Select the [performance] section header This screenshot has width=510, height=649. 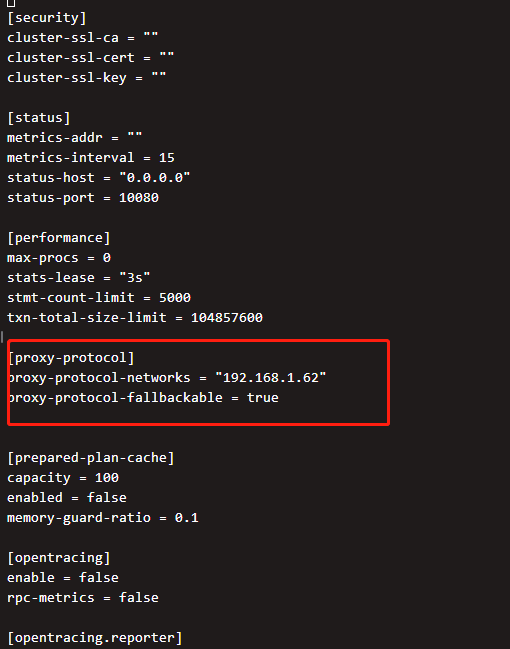click(x=59, y=238)
